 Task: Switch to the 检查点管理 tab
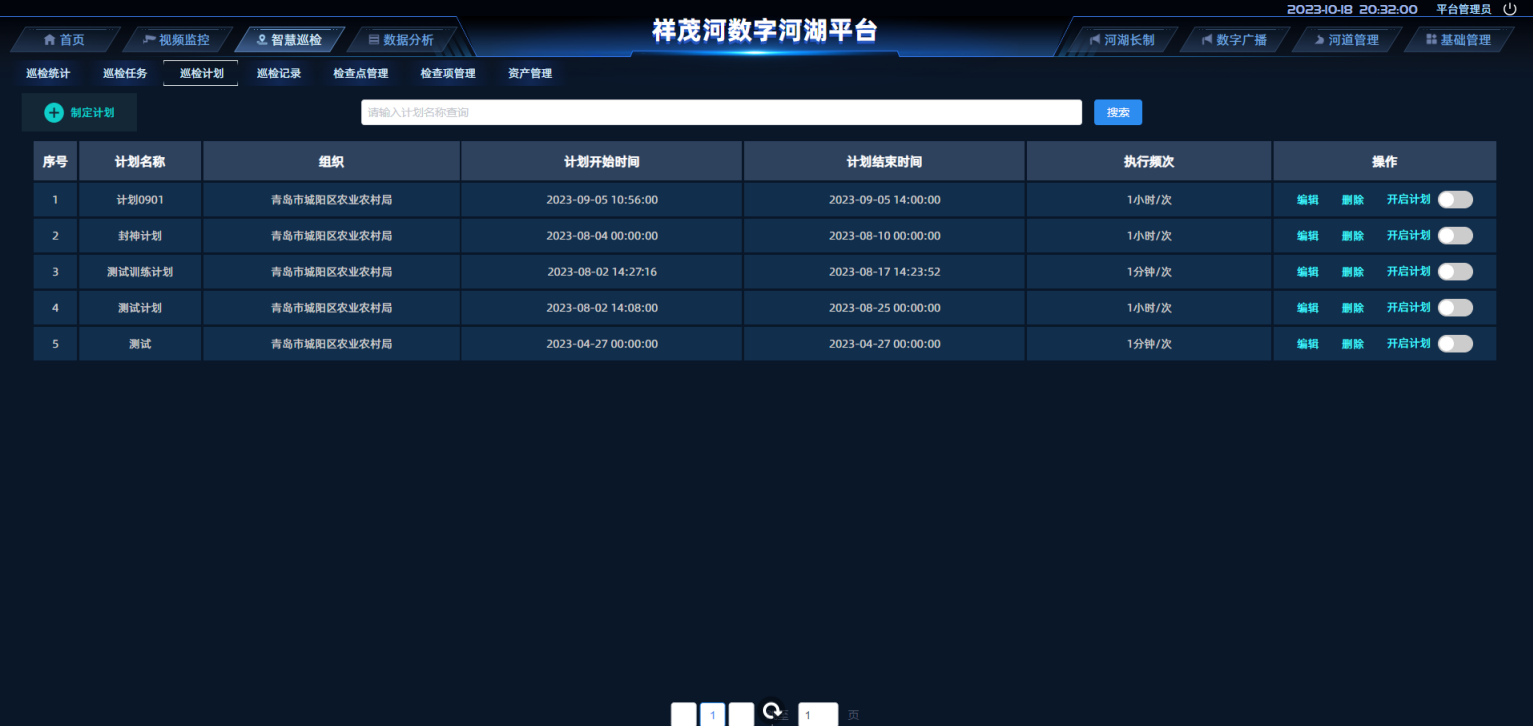(360, 74)
